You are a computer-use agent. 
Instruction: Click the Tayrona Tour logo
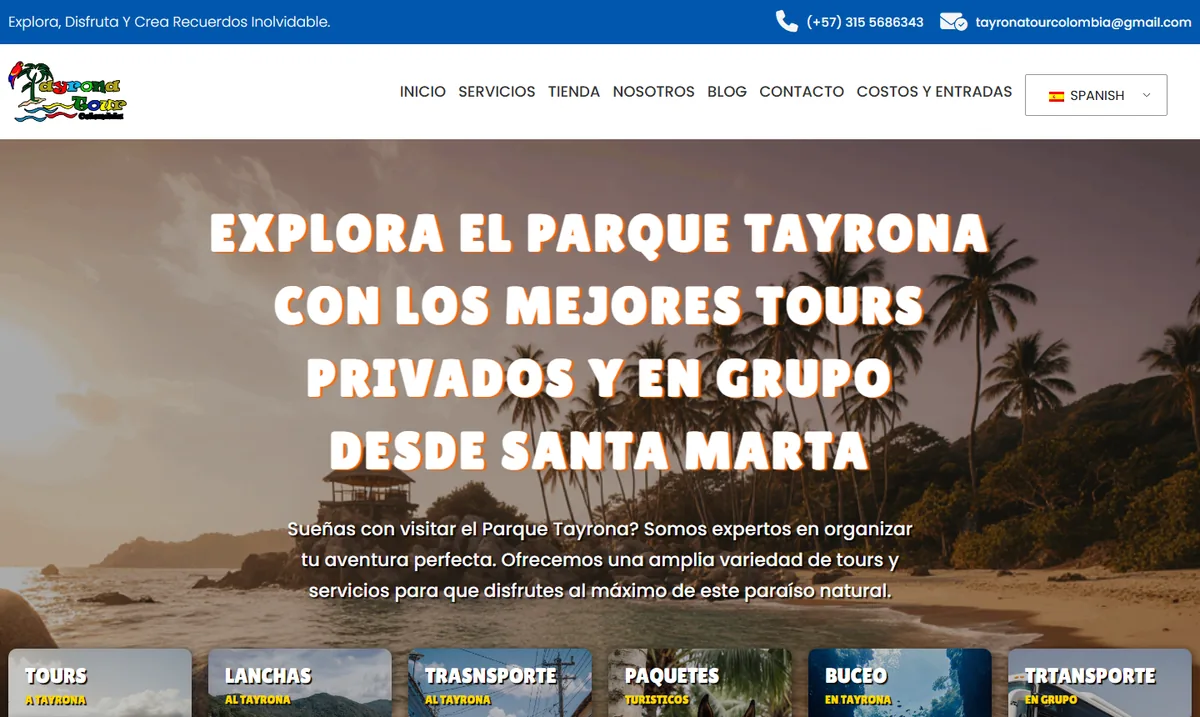(68, 91)
